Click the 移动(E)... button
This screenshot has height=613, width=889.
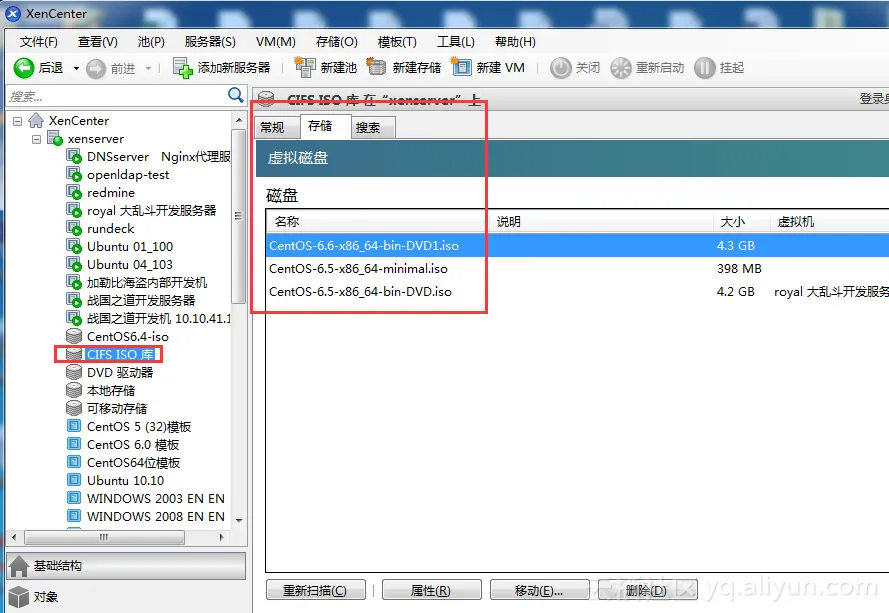point(539,590)
